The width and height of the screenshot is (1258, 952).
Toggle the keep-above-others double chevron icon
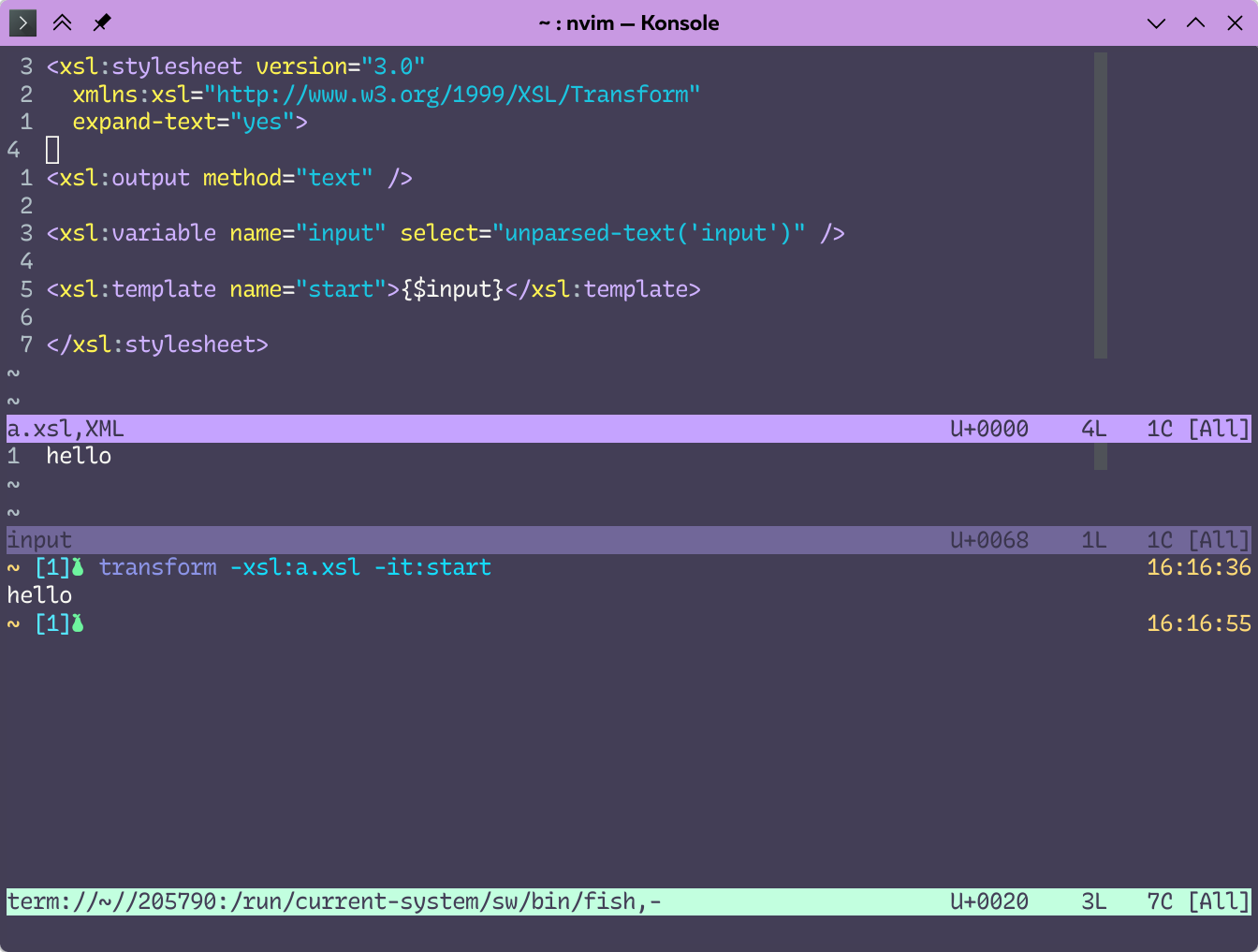(63, 22)
